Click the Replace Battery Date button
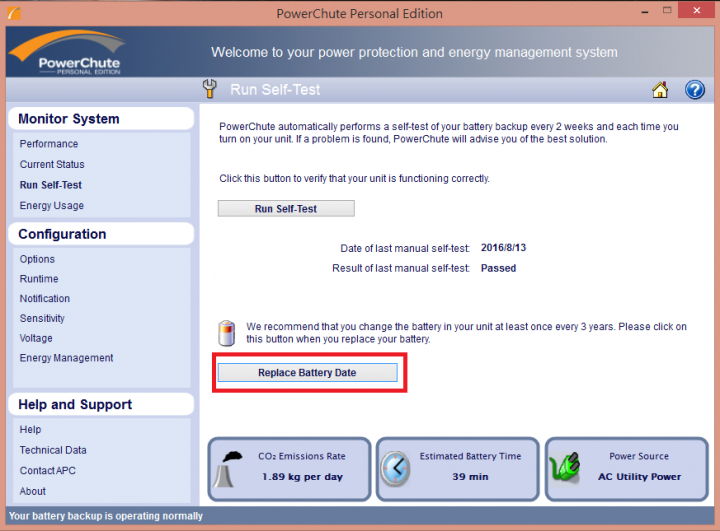720x531 pixels. click(x=307, y=373)
